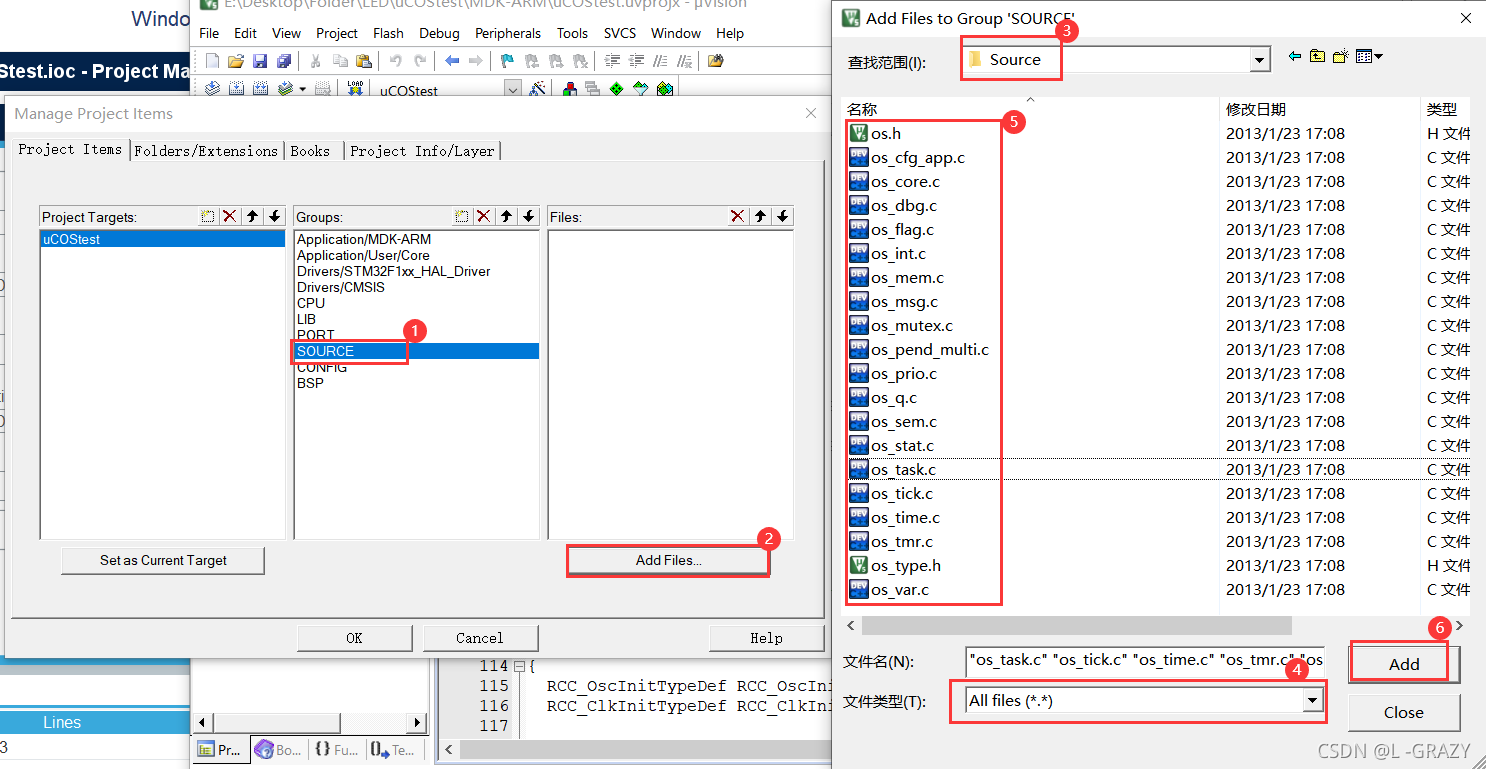The height and width of the screenshot is (769, 1486).
Task: Create new folder icon in file dialog
Action: (1341, 57)
